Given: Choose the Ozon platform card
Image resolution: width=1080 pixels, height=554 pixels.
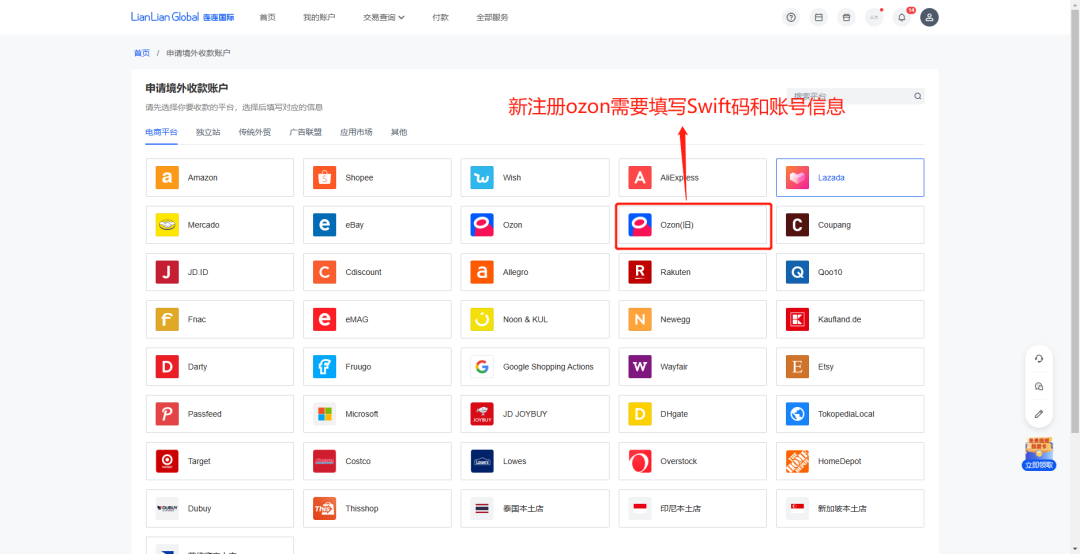Looking at the screenshot, I should coord(535,225).
